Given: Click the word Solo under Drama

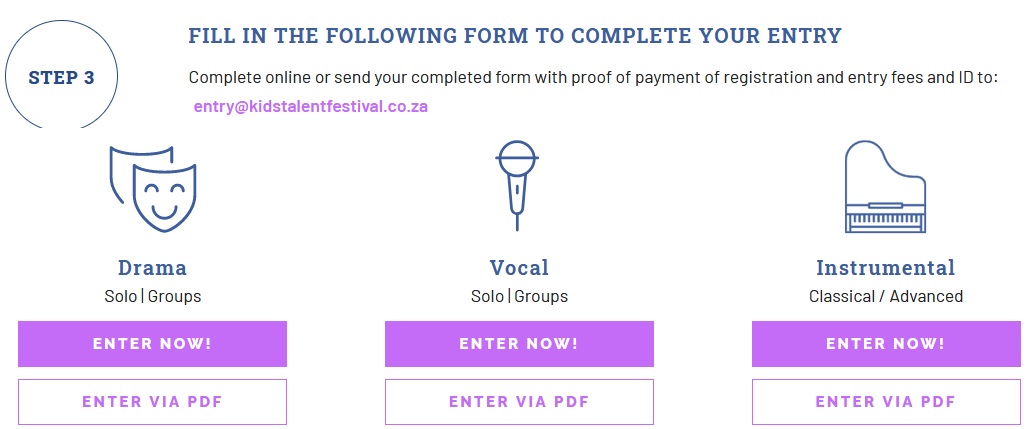Looking at the screenshot, I should (121, 296).
